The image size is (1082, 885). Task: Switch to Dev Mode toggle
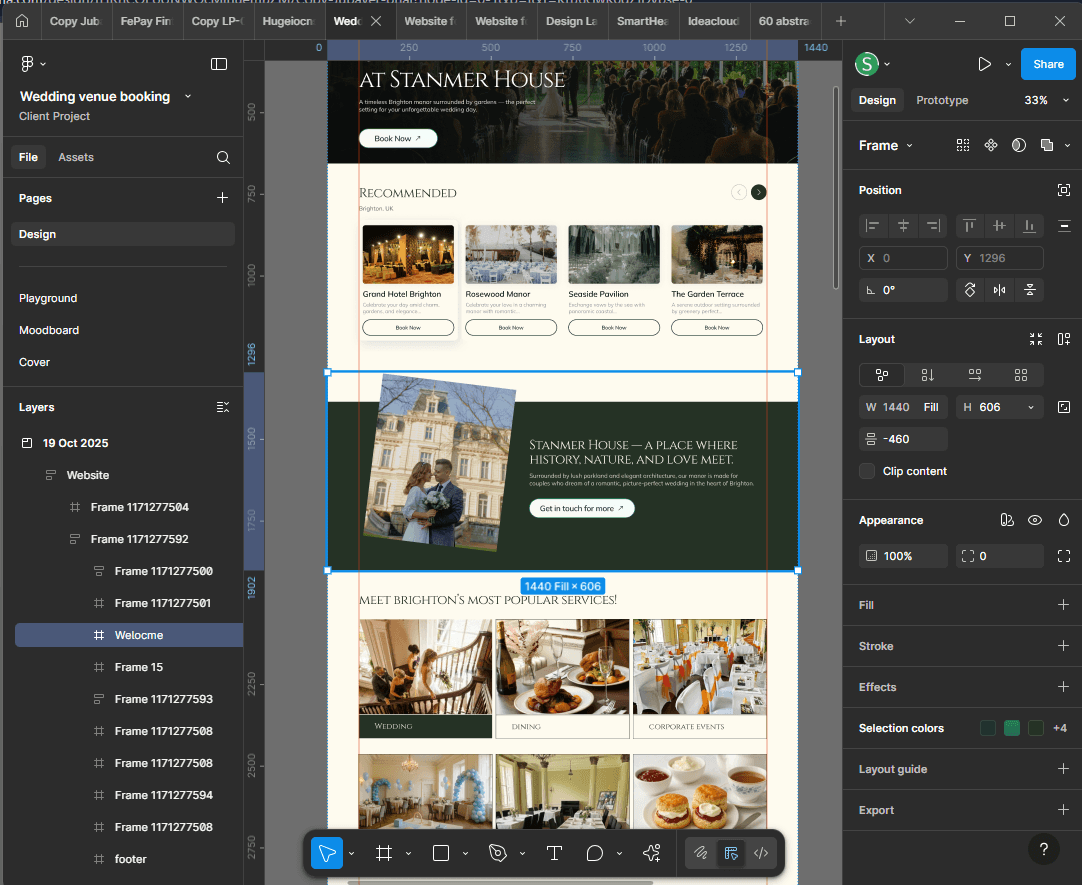tap(761, 853)
